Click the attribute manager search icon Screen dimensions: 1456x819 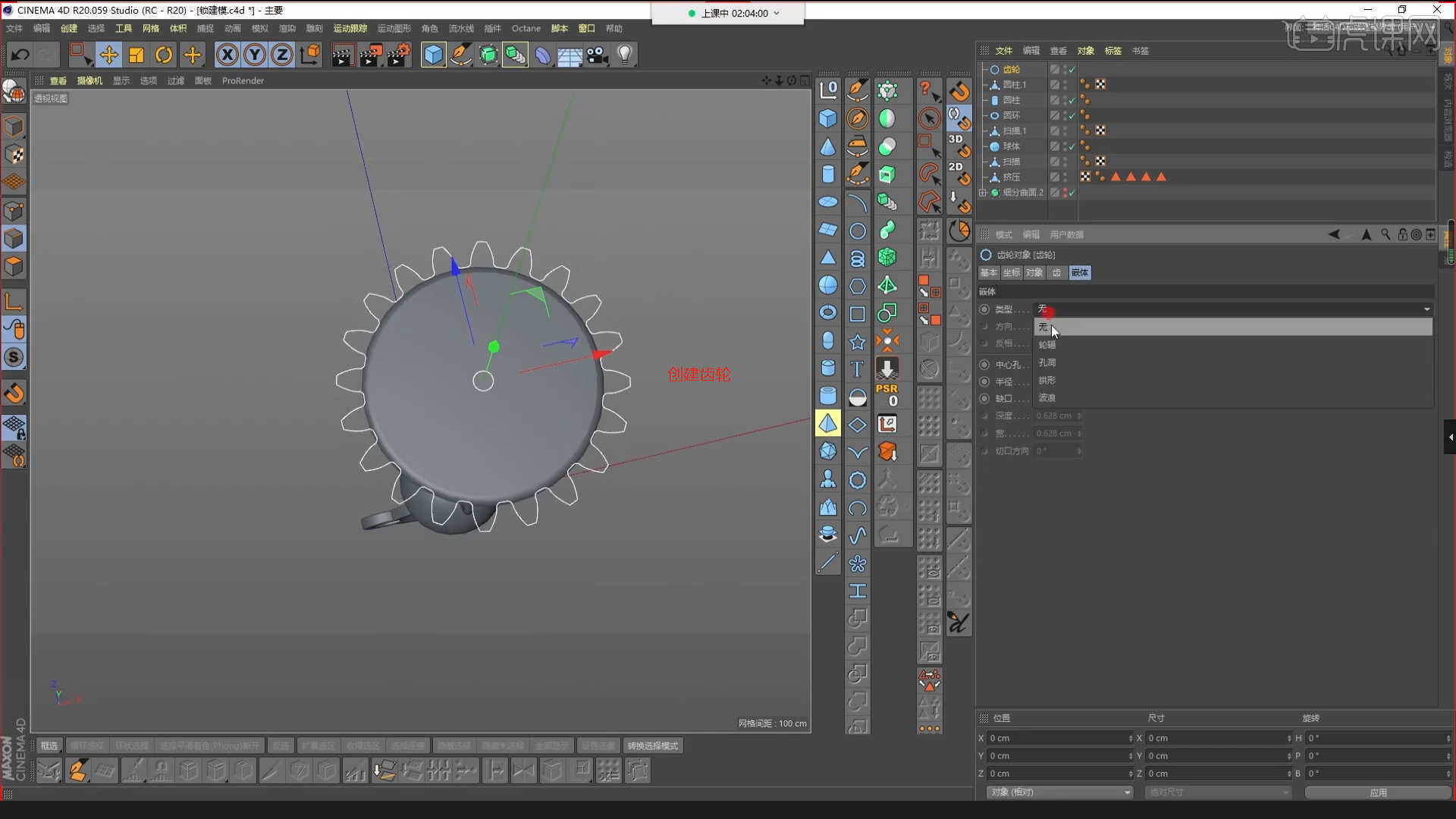point(1385,234)
